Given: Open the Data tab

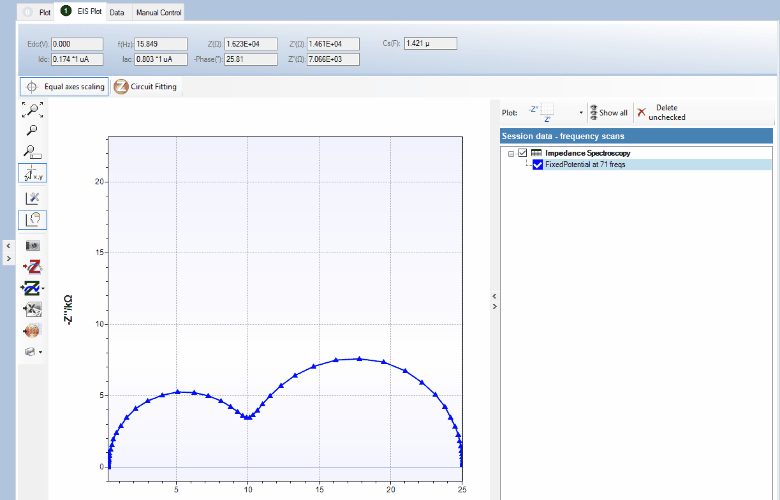Looking at the screenshot, I should click(x=117, y=12).
